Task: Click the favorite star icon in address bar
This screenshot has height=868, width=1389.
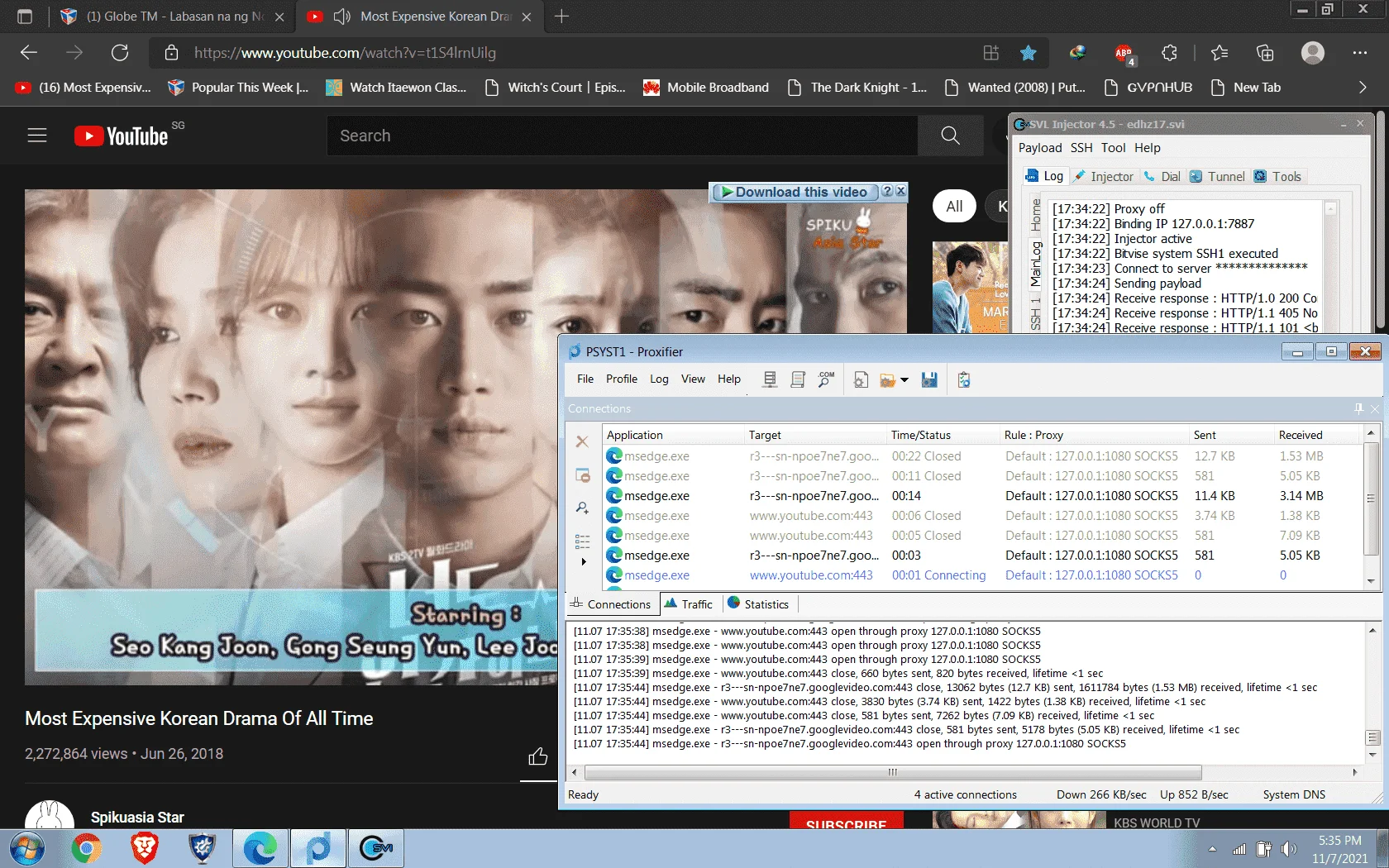Action: pos(1029,53)
